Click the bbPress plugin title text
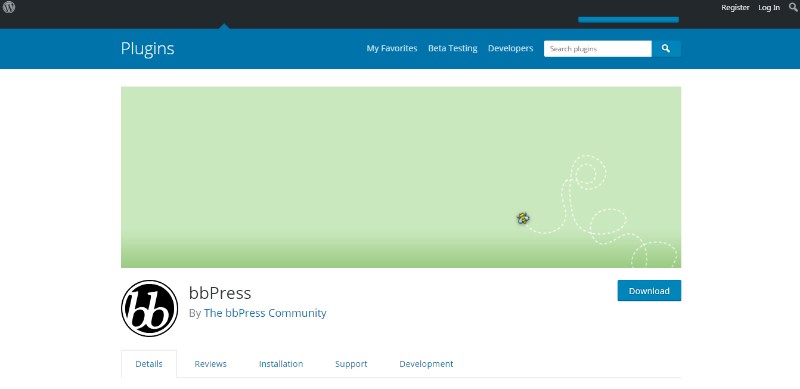800x389 pixels. [220, 293]
